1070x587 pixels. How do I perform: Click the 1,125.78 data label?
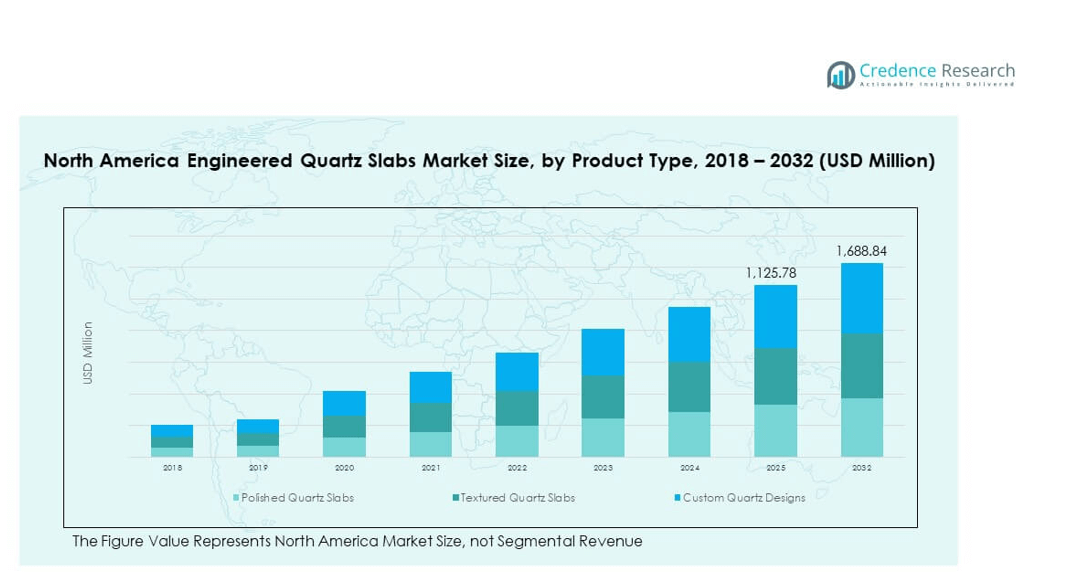click(x=775, y=272)
